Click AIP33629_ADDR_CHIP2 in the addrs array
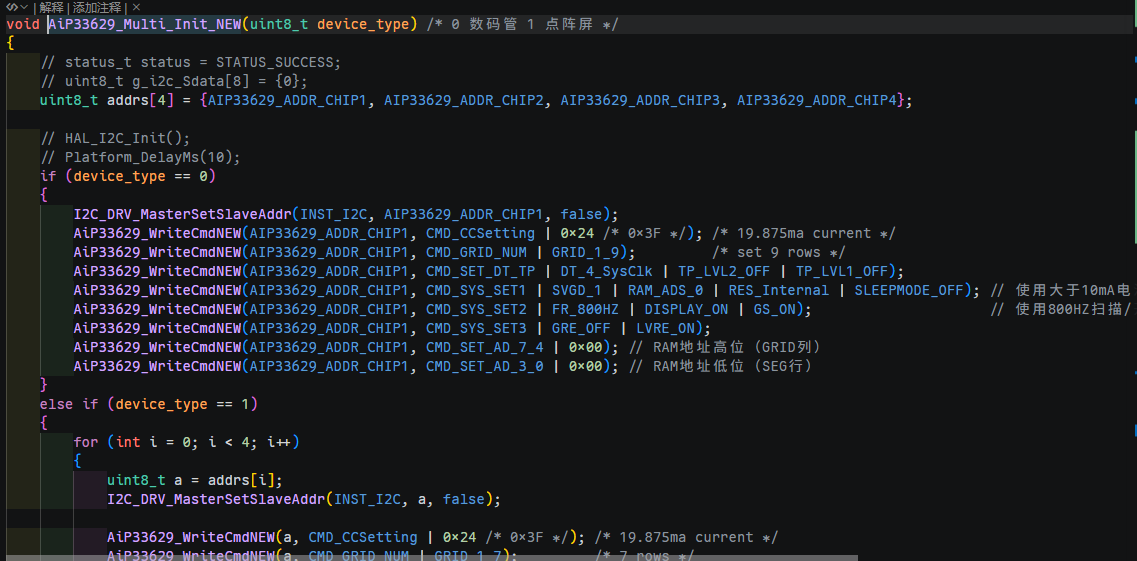Image resolution: width=1137 pixels, height=561 pixels. coord(463,100)
